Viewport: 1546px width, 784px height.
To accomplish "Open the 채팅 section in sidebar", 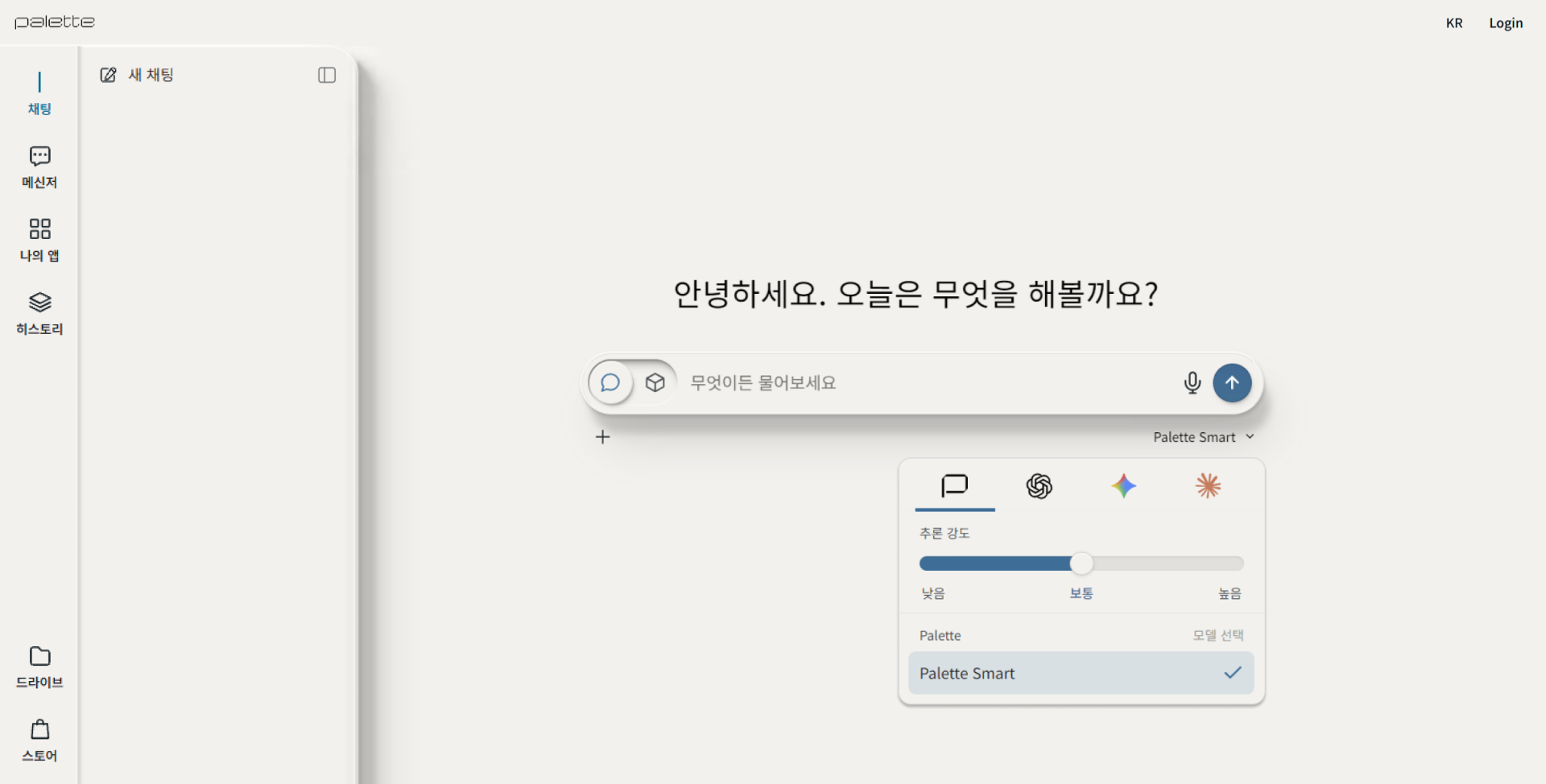I will pos(39,94).
